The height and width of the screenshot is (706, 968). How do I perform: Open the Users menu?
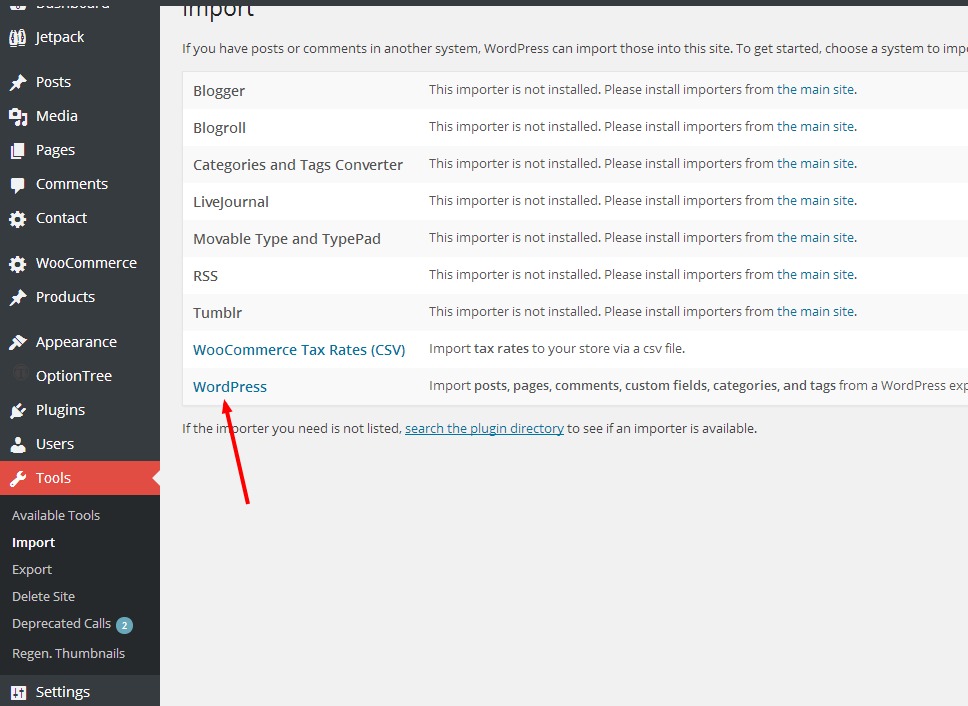point(55,444)
